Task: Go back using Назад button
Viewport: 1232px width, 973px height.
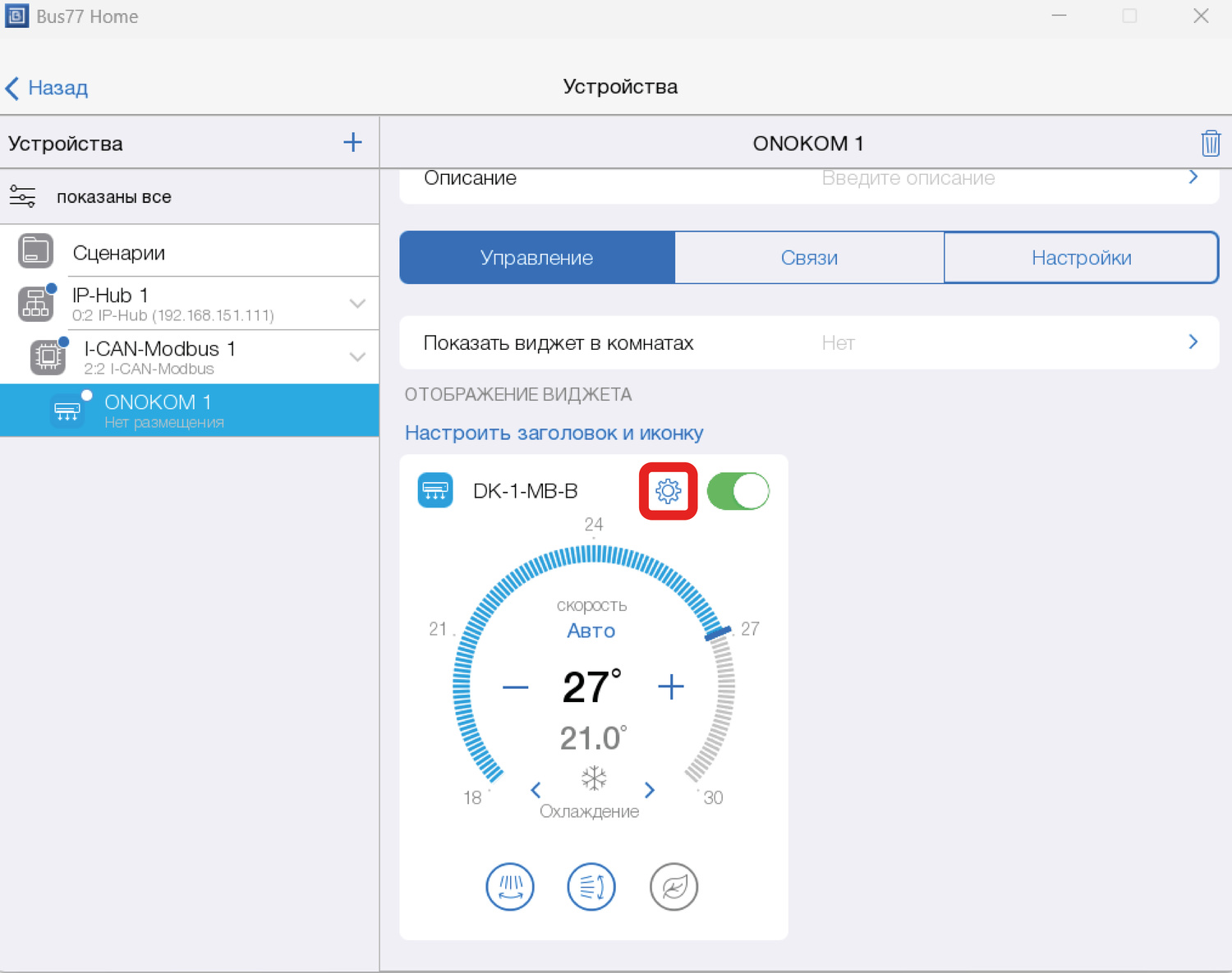Action: [x=47, y=88]
